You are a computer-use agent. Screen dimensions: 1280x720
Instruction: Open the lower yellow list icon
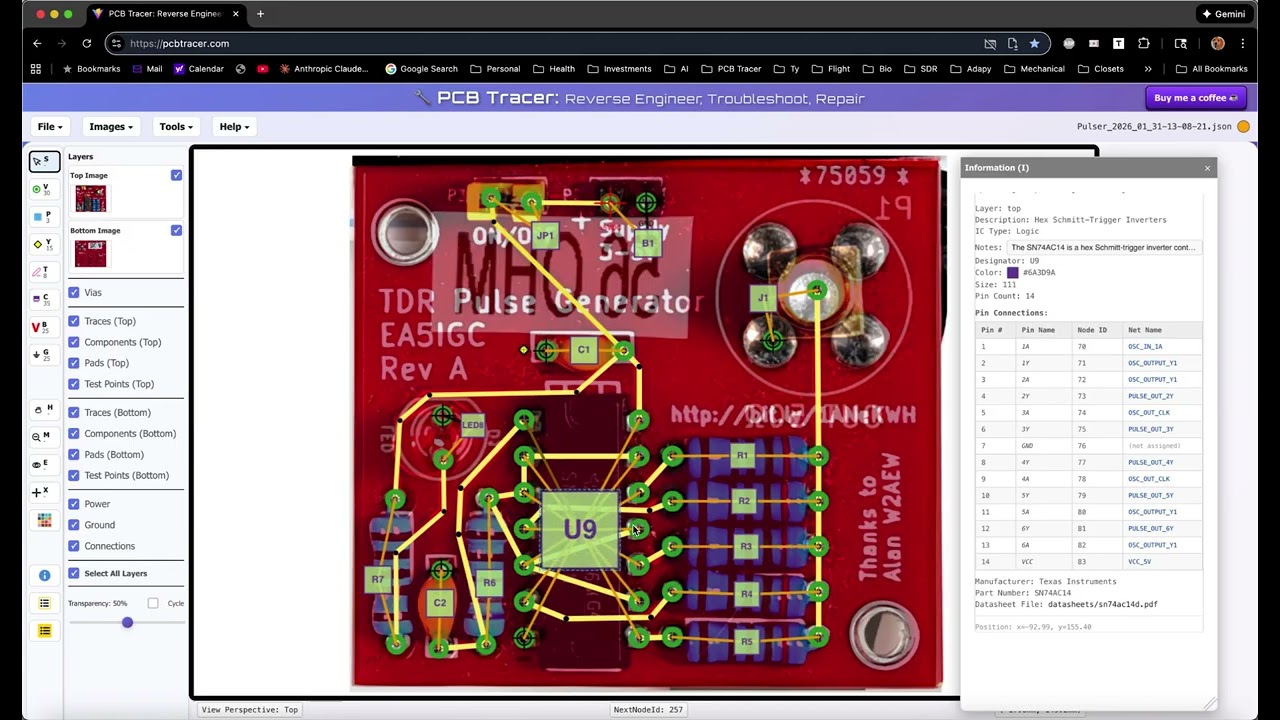point(44,630)
